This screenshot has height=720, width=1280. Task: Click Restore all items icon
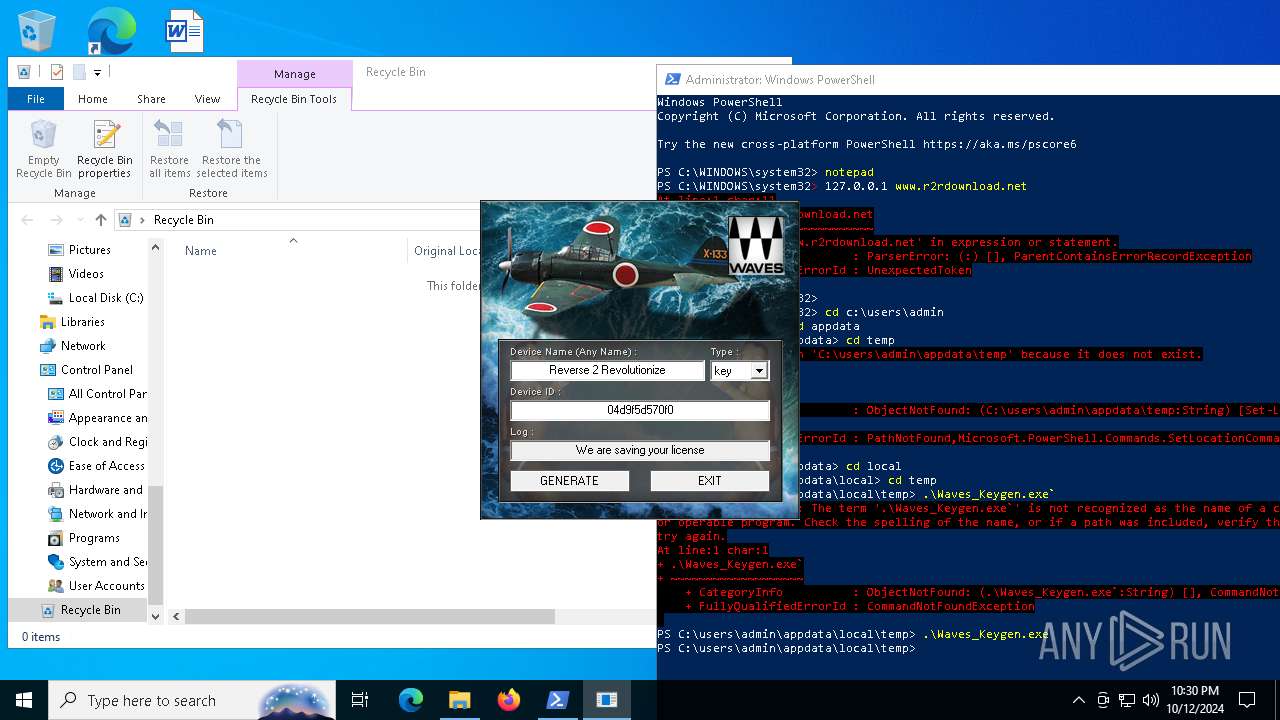tap(169, 149)
